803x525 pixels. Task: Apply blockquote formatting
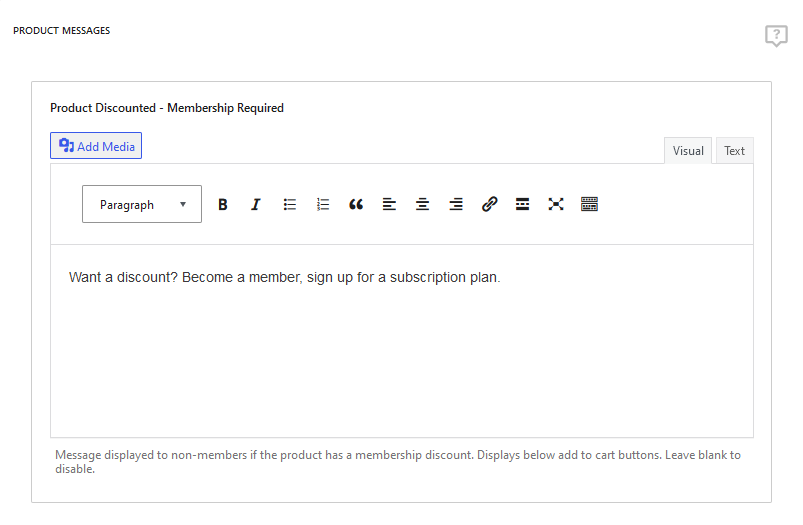pyautogui.click(x=356, y=204)
